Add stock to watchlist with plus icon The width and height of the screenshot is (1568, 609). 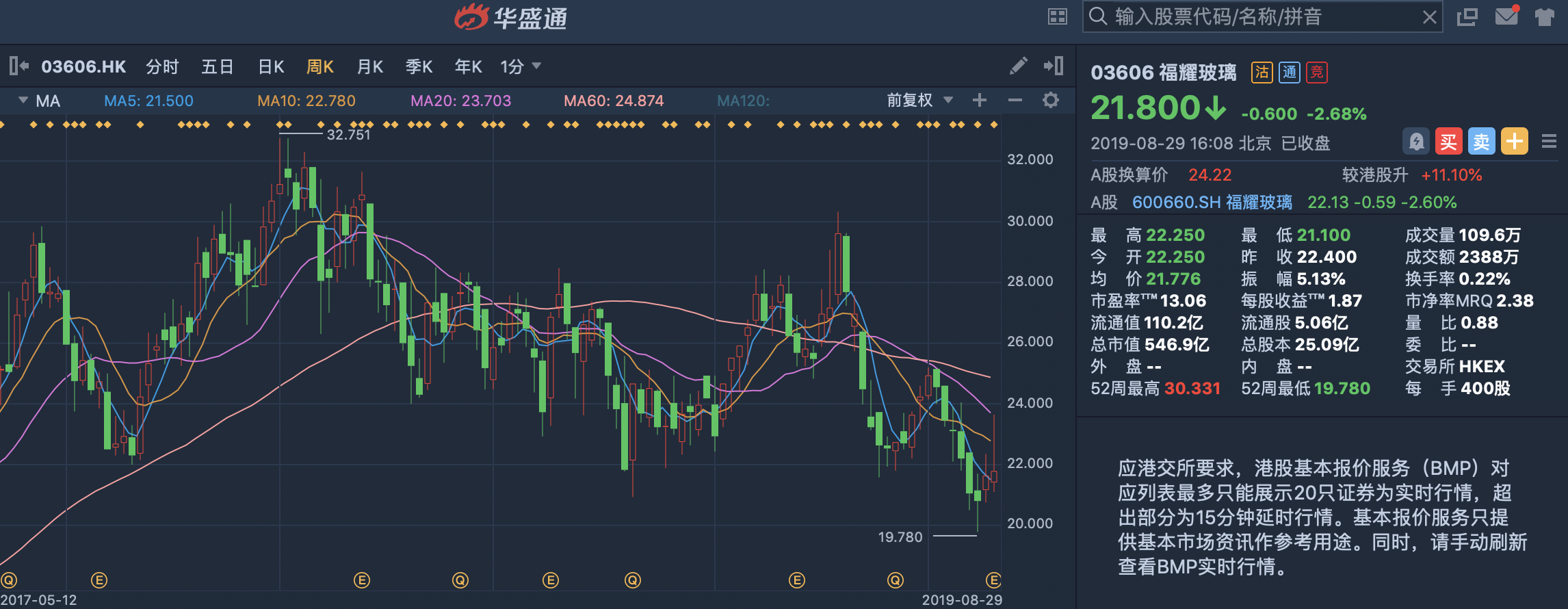tap(1515, 142)
